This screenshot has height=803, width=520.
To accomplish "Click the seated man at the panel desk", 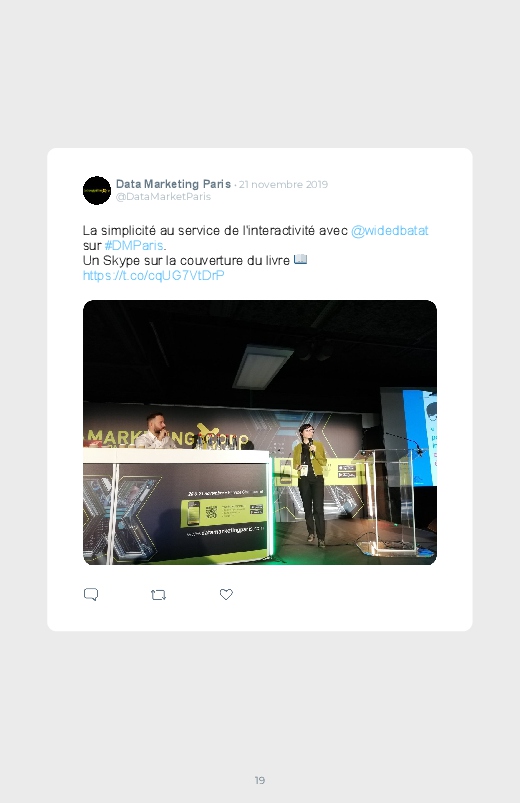I will point(156,431).
